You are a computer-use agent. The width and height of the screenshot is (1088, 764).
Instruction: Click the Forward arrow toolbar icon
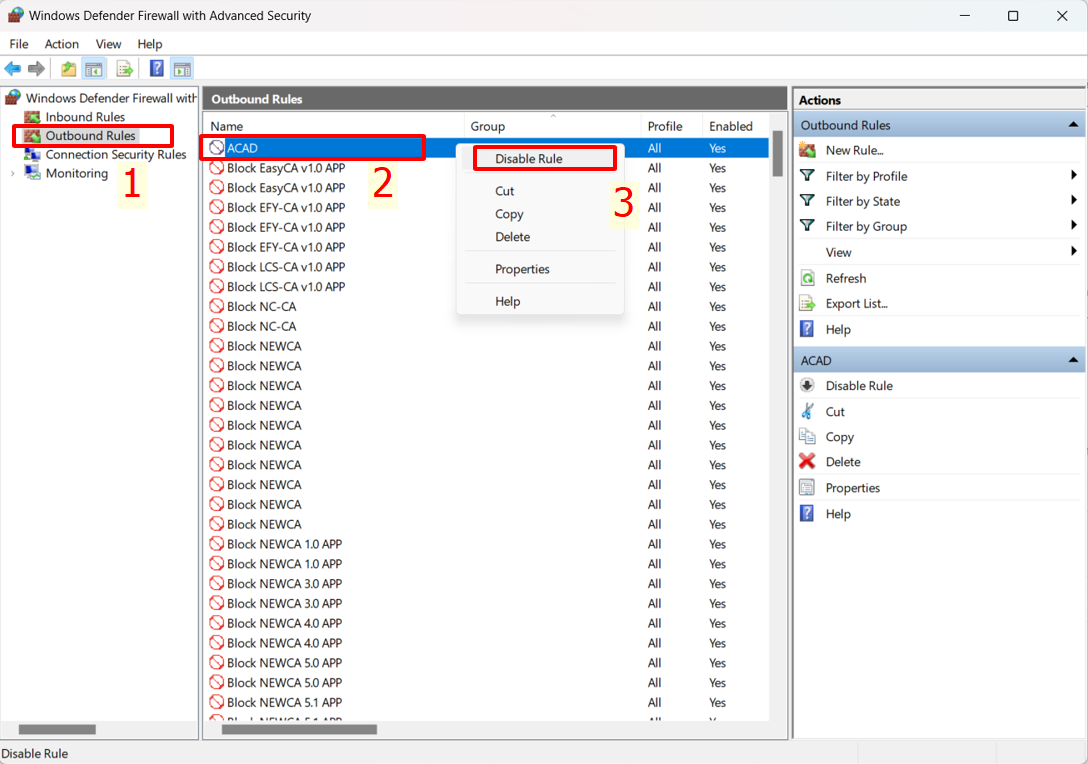(x=36, y=69)
